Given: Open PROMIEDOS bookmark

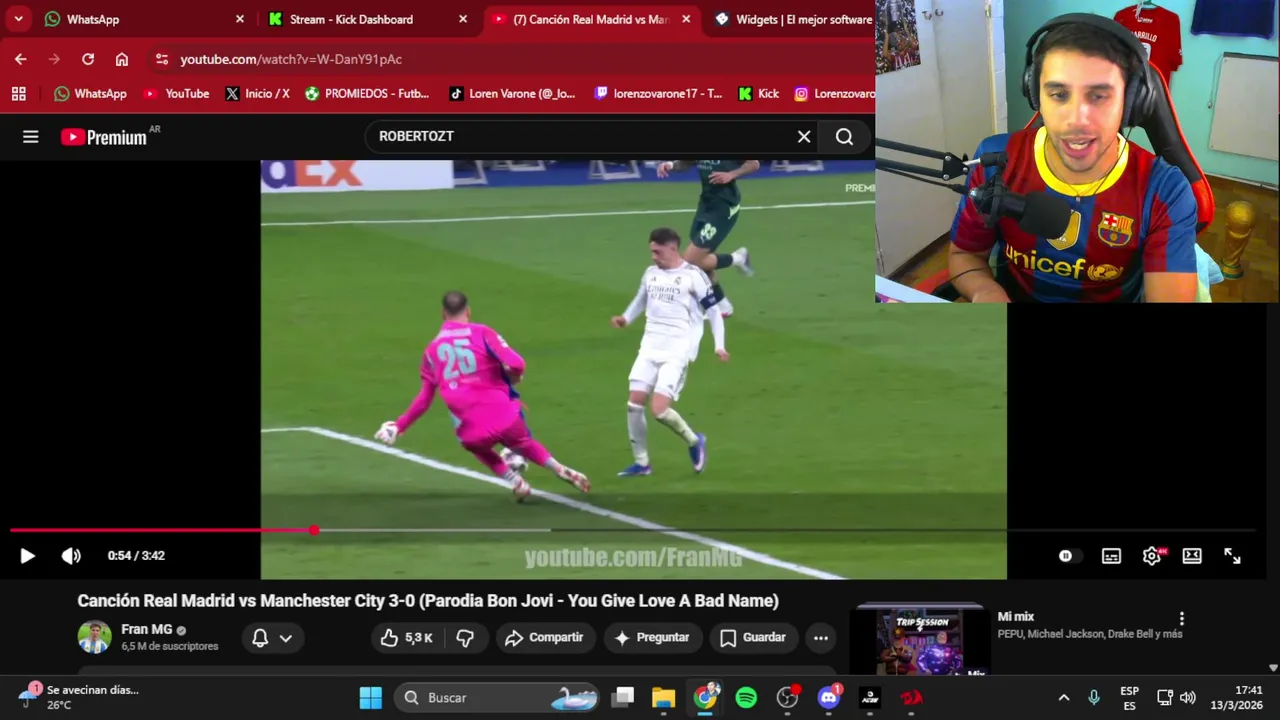Looking at the screenshot, I should [x=367, y=93].
